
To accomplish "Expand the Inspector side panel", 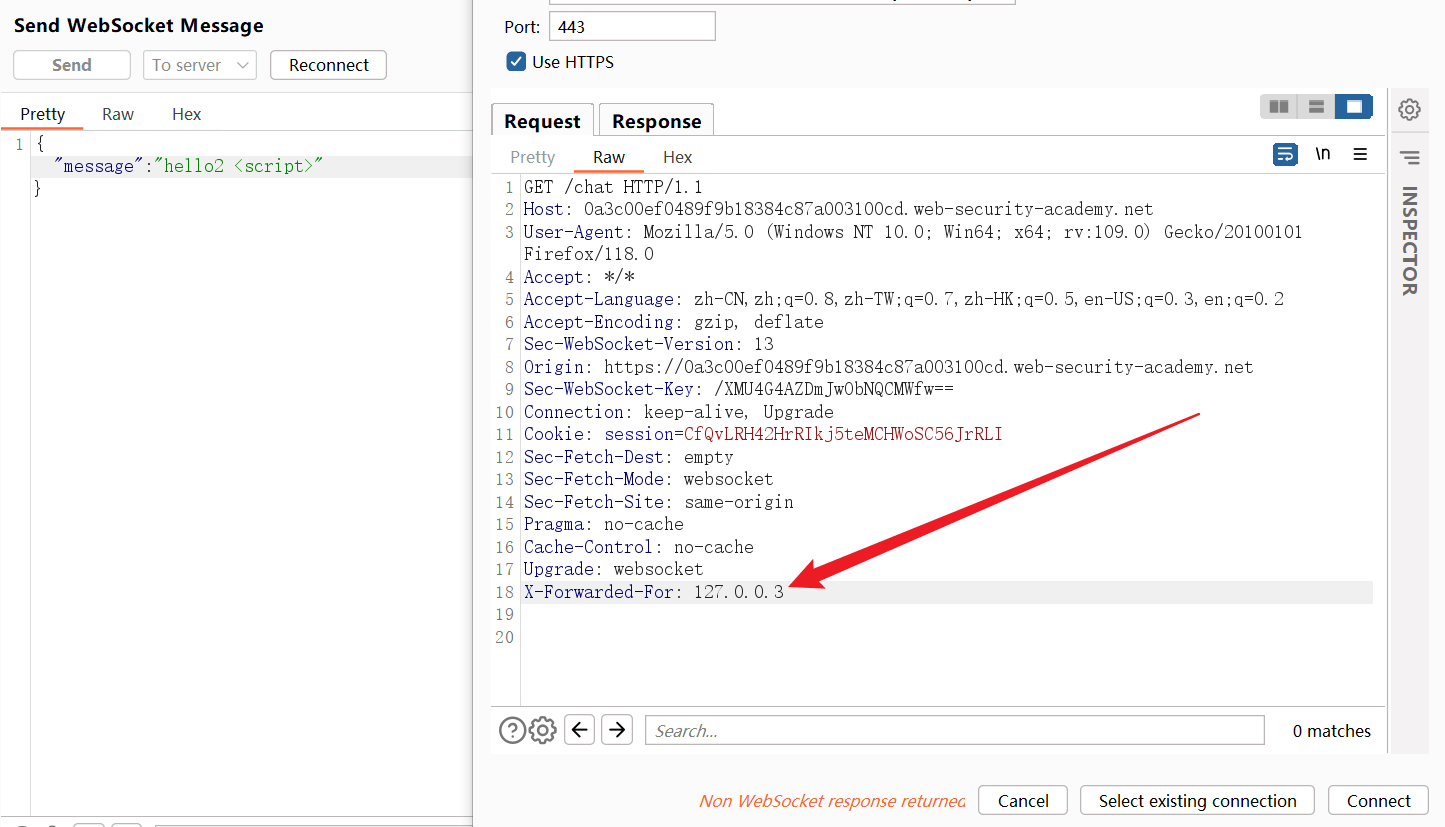I will pyautogui.click(x=1409, y=240).
